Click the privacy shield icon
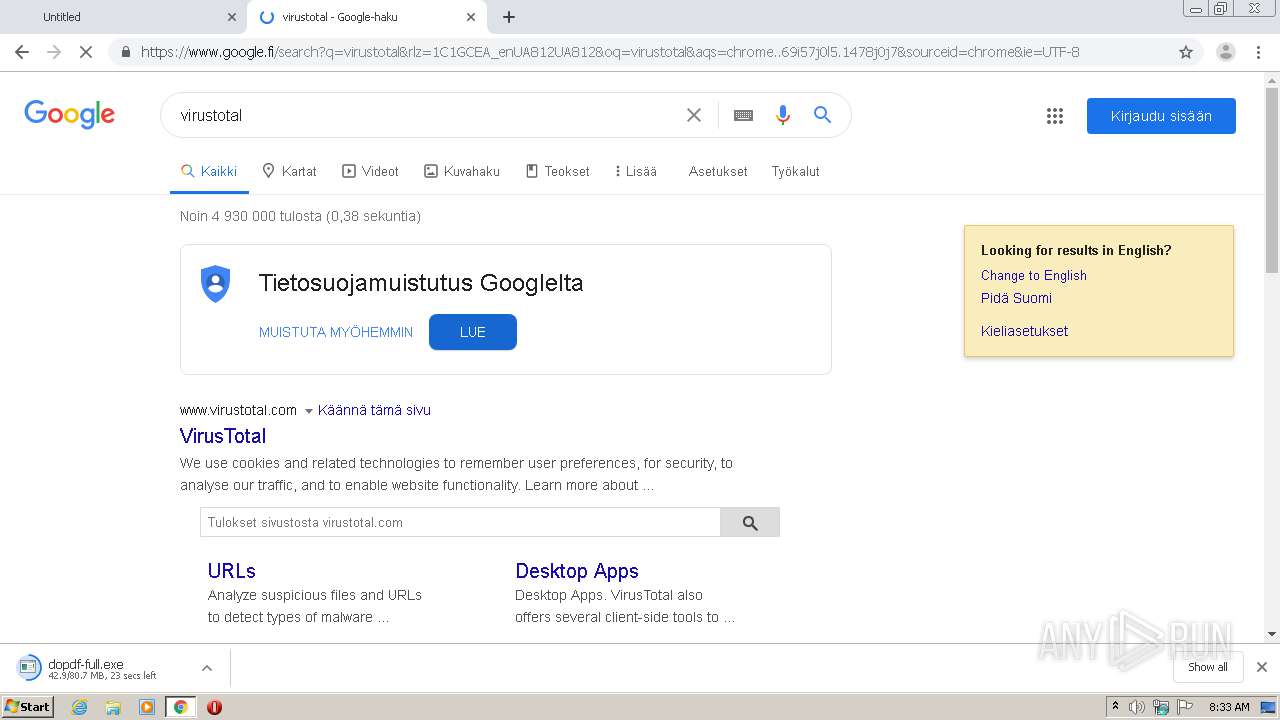This screenshot has width=1280, height=720. pos(215,284)
